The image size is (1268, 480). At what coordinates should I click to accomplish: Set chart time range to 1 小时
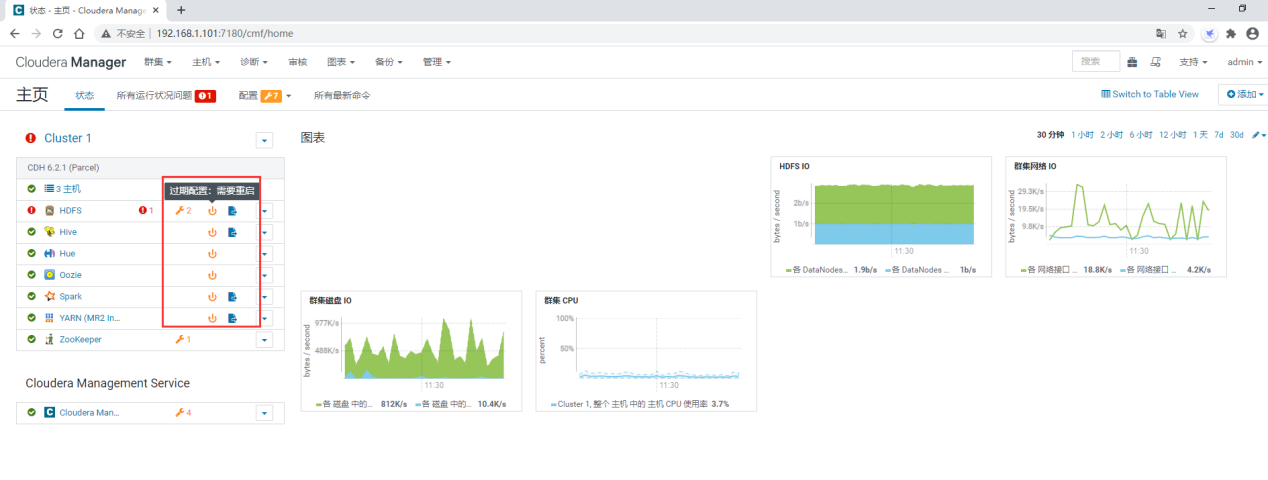point(1083,135)
